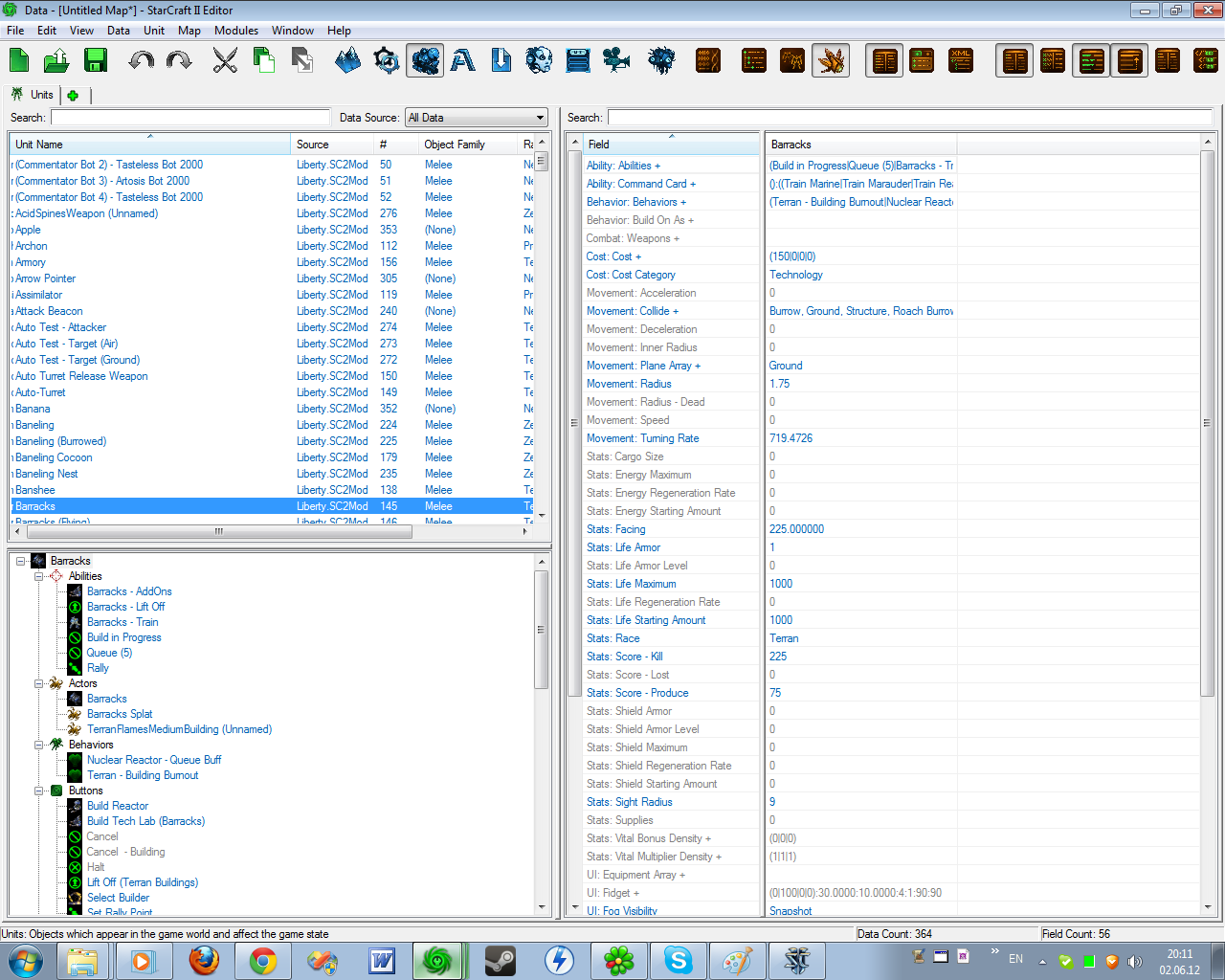Click the Redo arrow icon
The image size is (1225, 980).
click(179, 60)
